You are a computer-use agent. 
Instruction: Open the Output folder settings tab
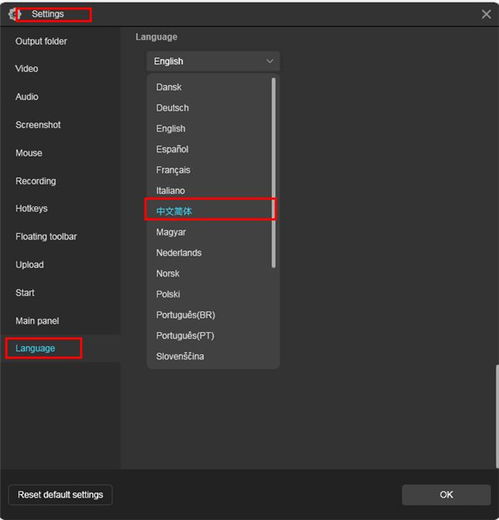(41, 41)
